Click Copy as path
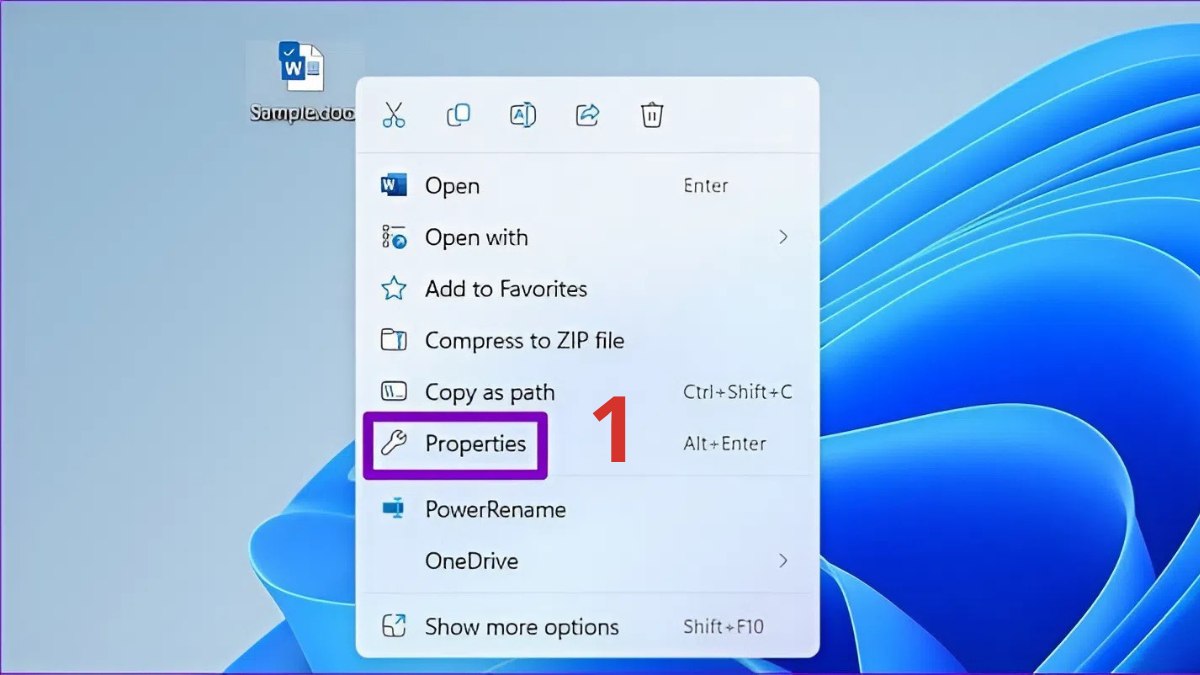 [x=490, y=392]
